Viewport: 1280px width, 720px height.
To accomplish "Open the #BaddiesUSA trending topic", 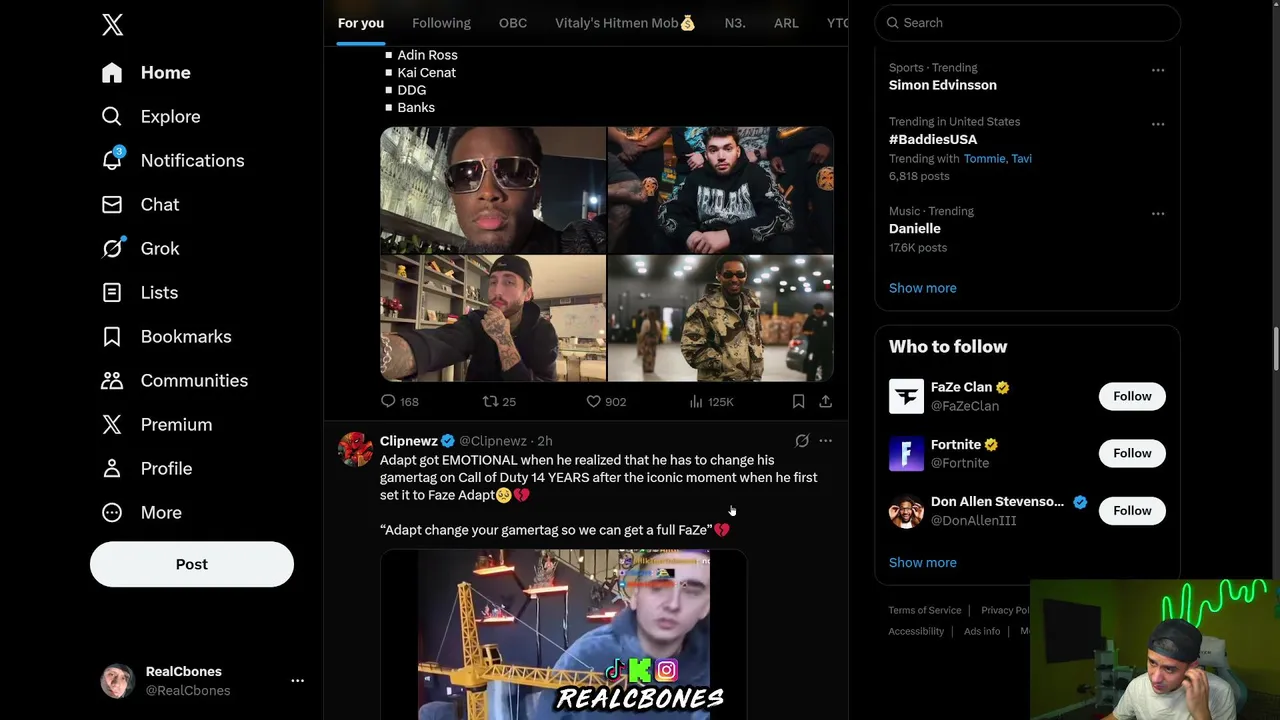I will coord(933,139).
